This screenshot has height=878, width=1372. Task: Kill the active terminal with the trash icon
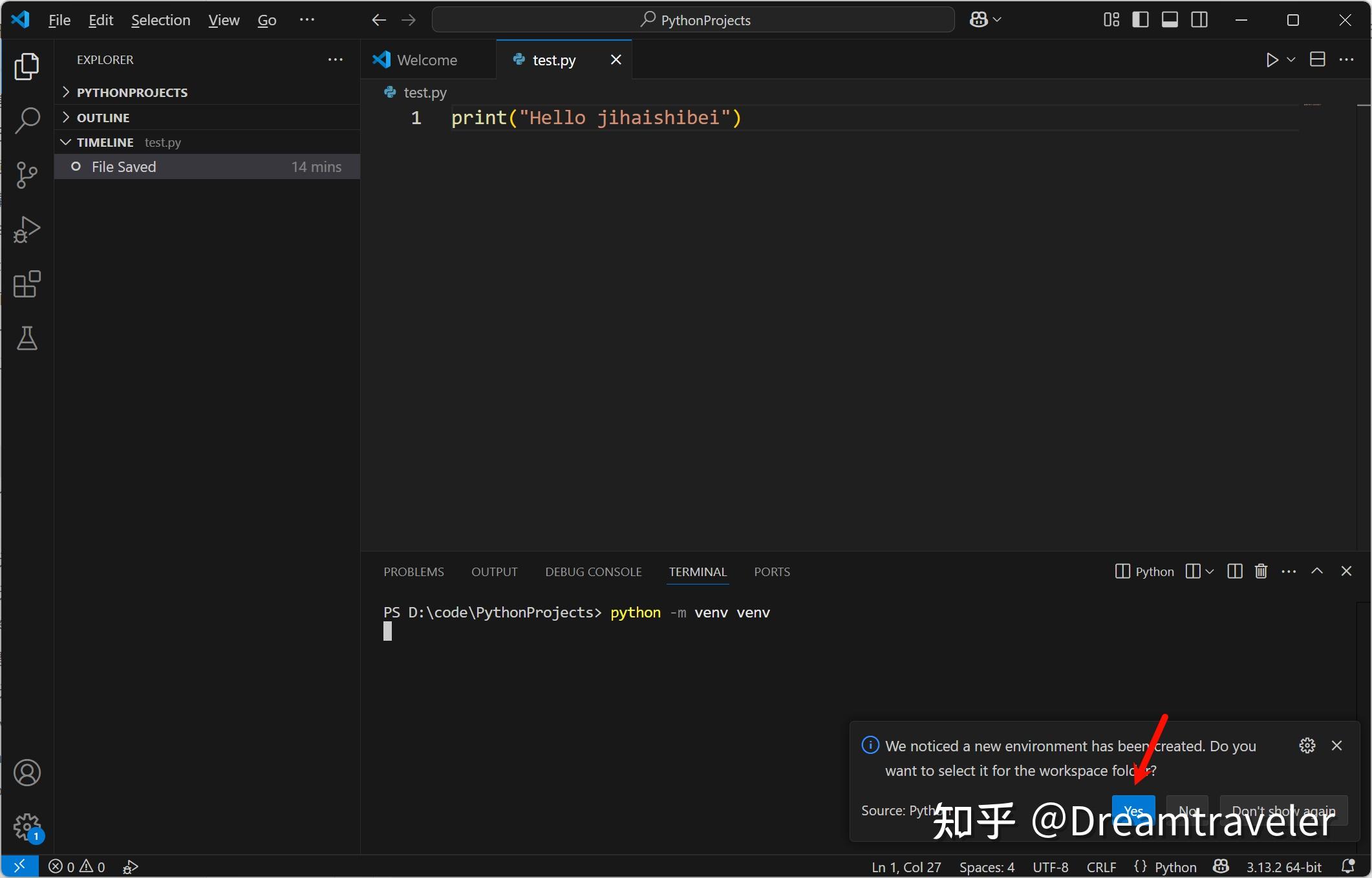[x=1261, y=572]
